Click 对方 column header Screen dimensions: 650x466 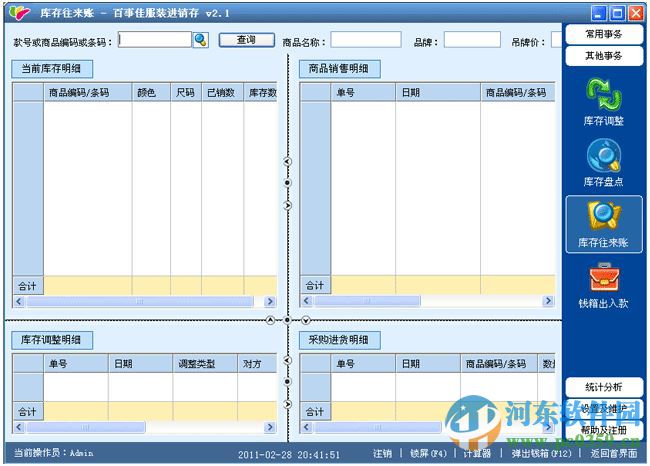point(257,364)
